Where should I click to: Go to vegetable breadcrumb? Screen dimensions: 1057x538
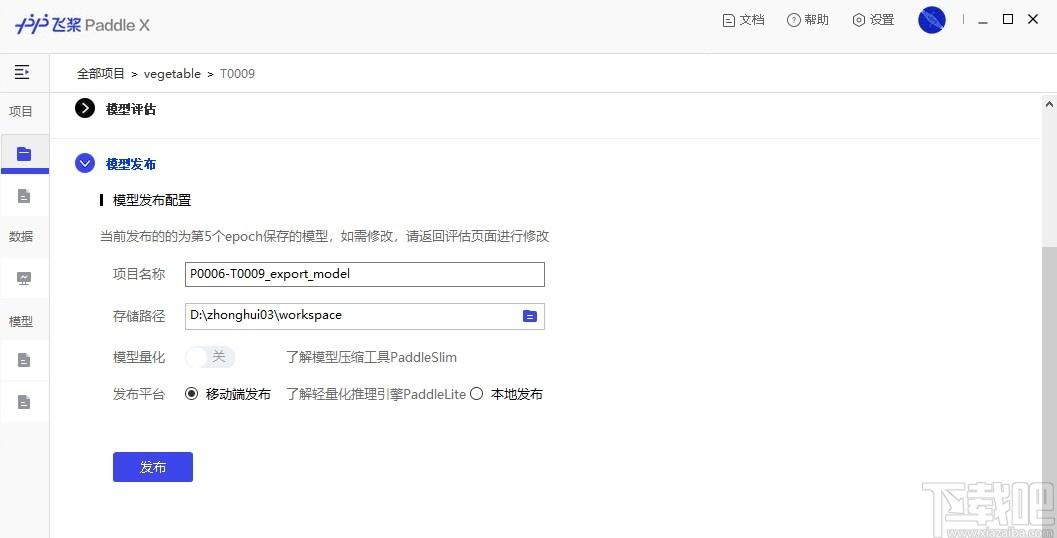pyautogui.click(x=173, y=73)
